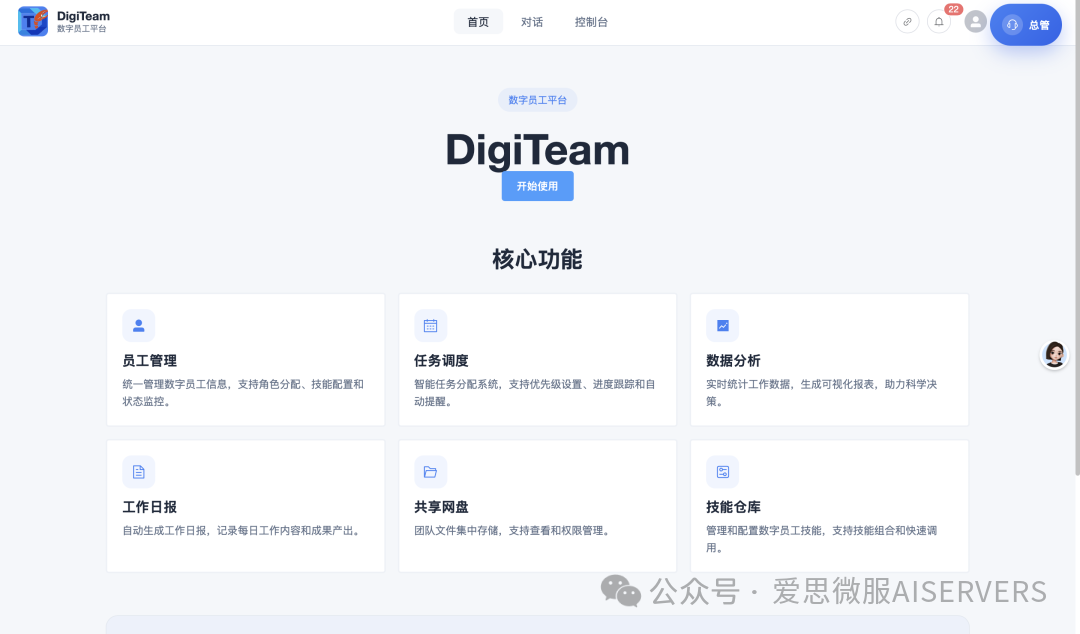Click the 员工管理 person icon
This screenshot has height=634, width=1080.
click(138, 325)
